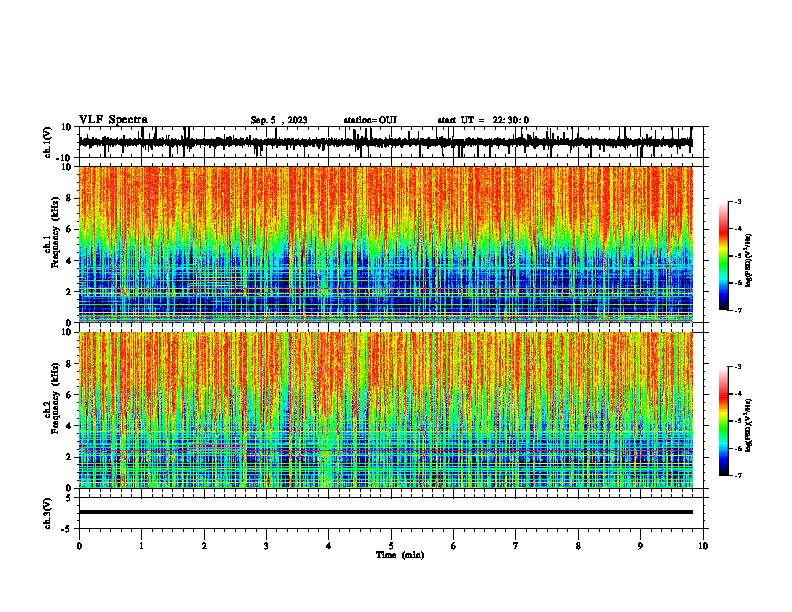Click the "ch.1(V)" axis label
792x612 pixels.
(48, 142)
